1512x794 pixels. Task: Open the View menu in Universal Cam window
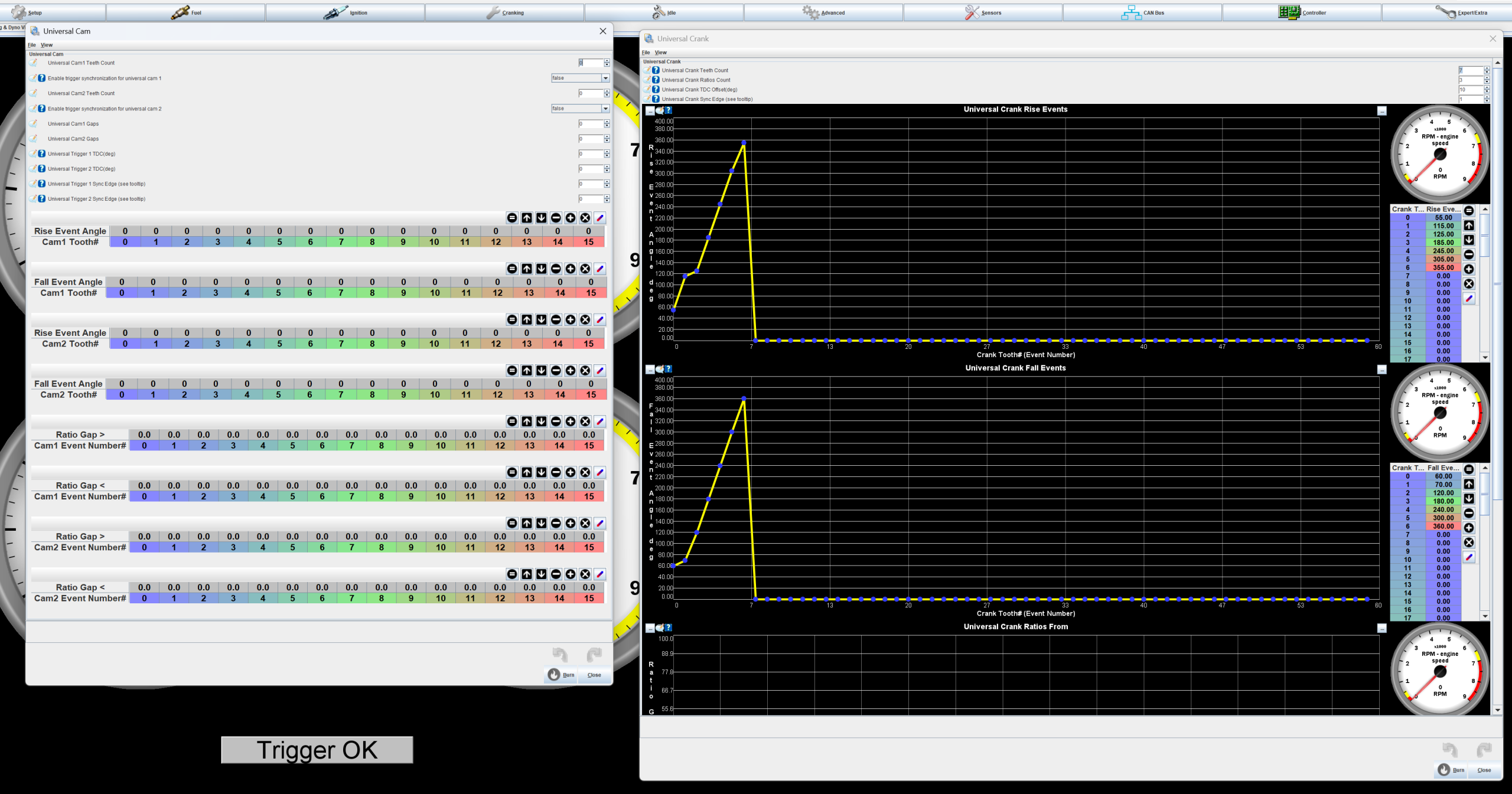[x=47, y=45]
